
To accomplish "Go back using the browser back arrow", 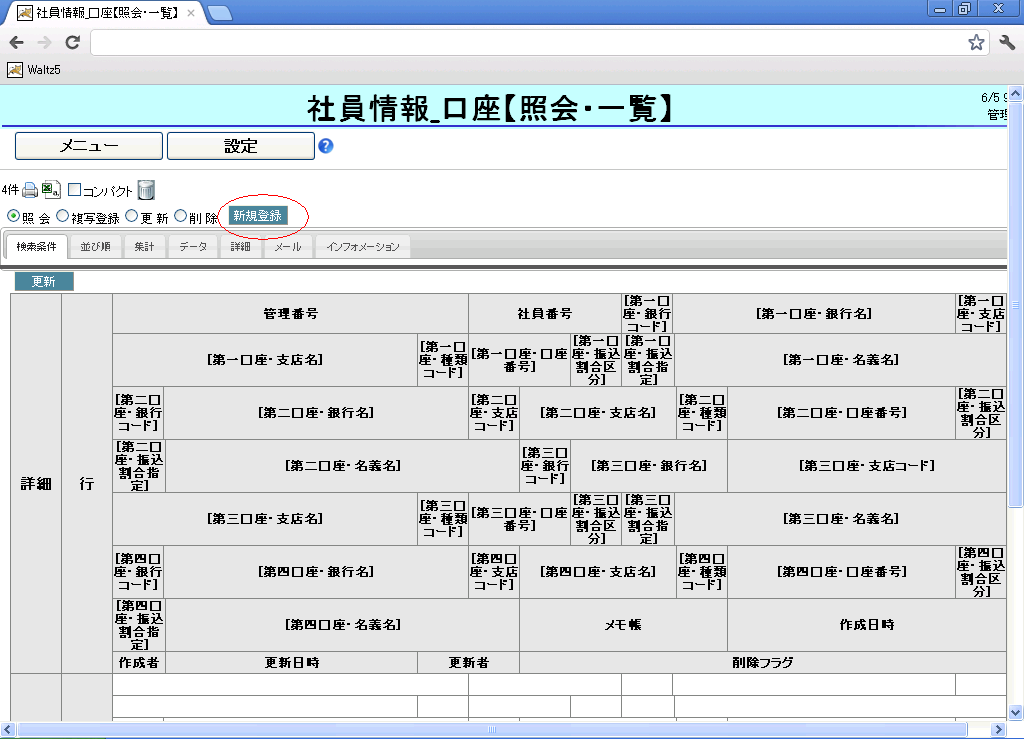I will (x=17, y=43).
